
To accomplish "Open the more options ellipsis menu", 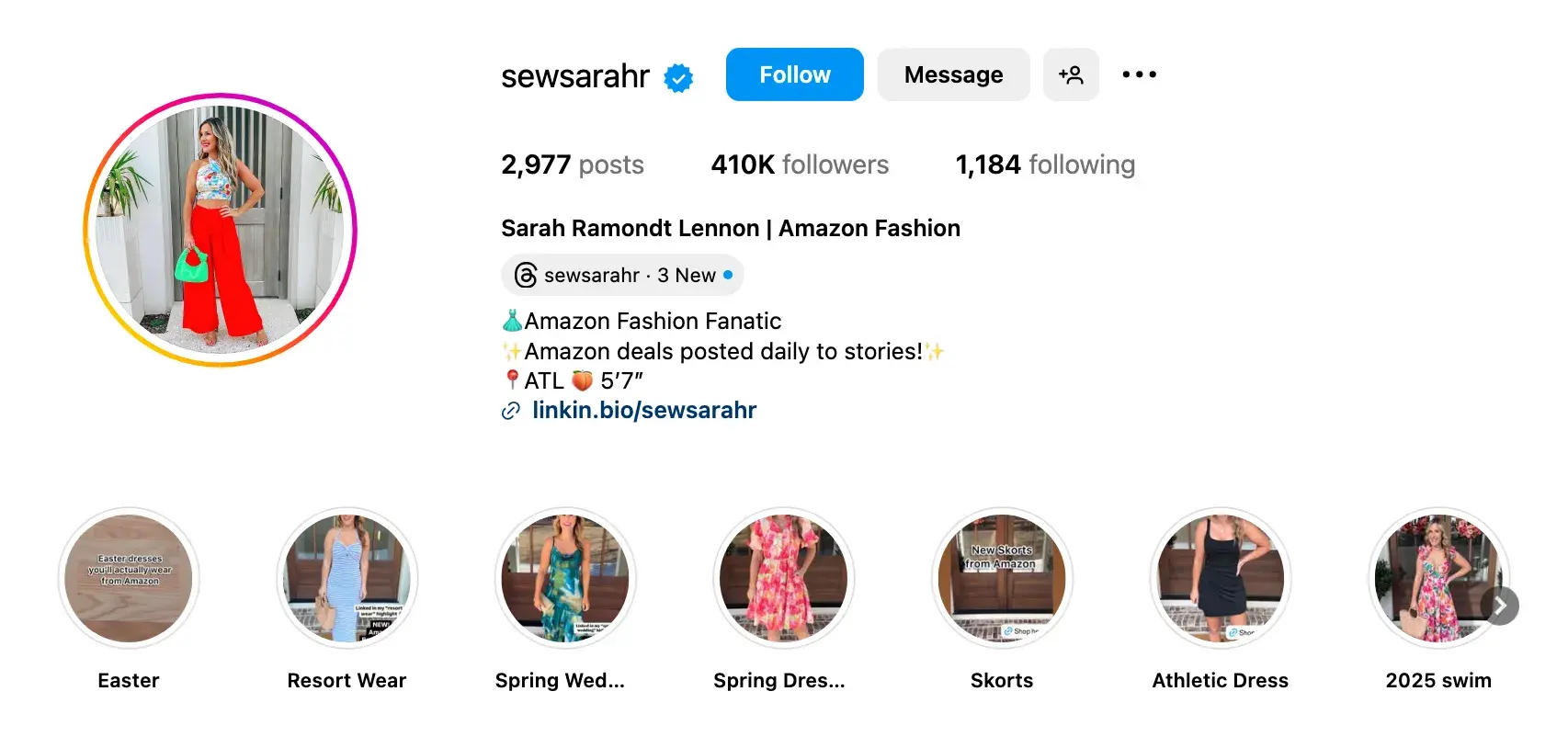I will (x=1139, y=74).
